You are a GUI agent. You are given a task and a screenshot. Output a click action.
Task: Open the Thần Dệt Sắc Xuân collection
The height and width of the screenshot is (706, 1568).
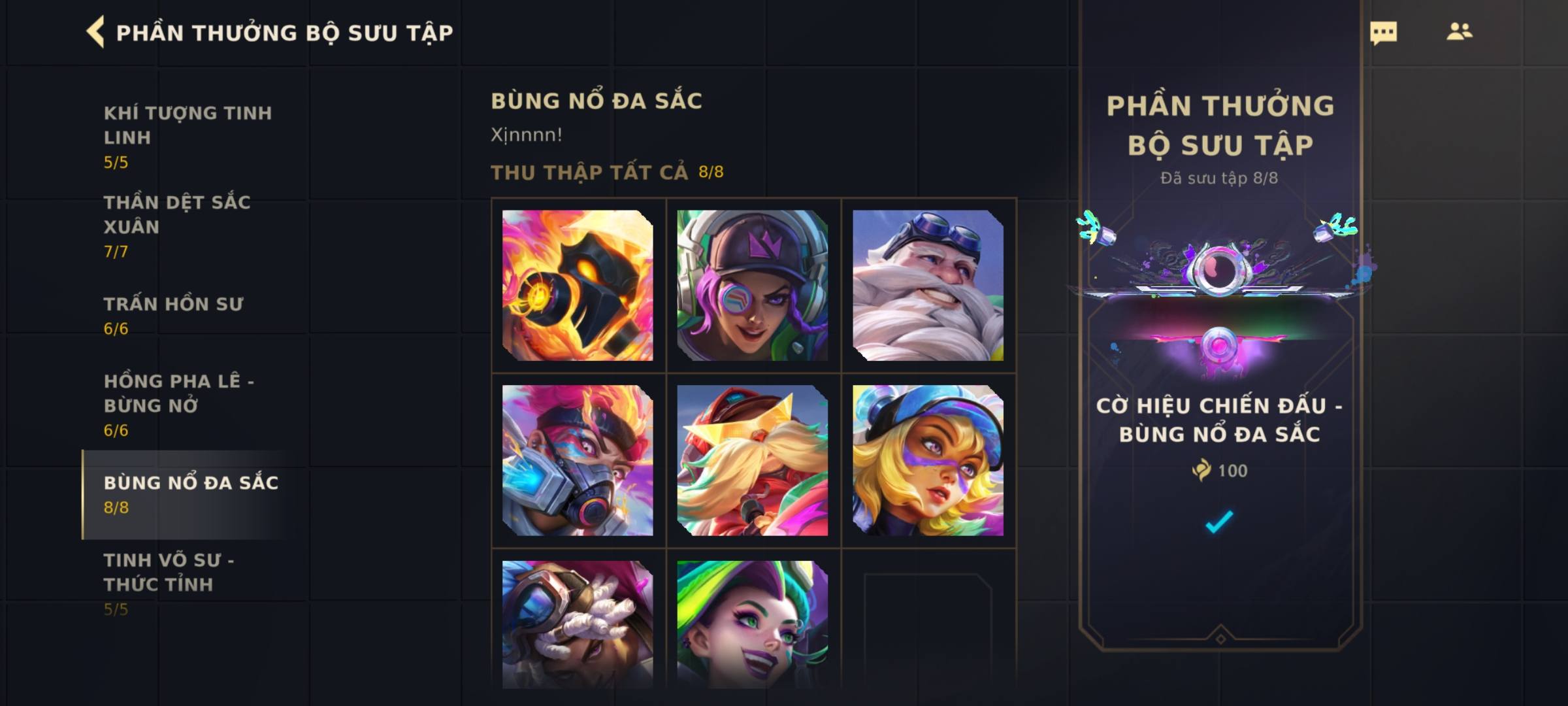coord(189,226)
